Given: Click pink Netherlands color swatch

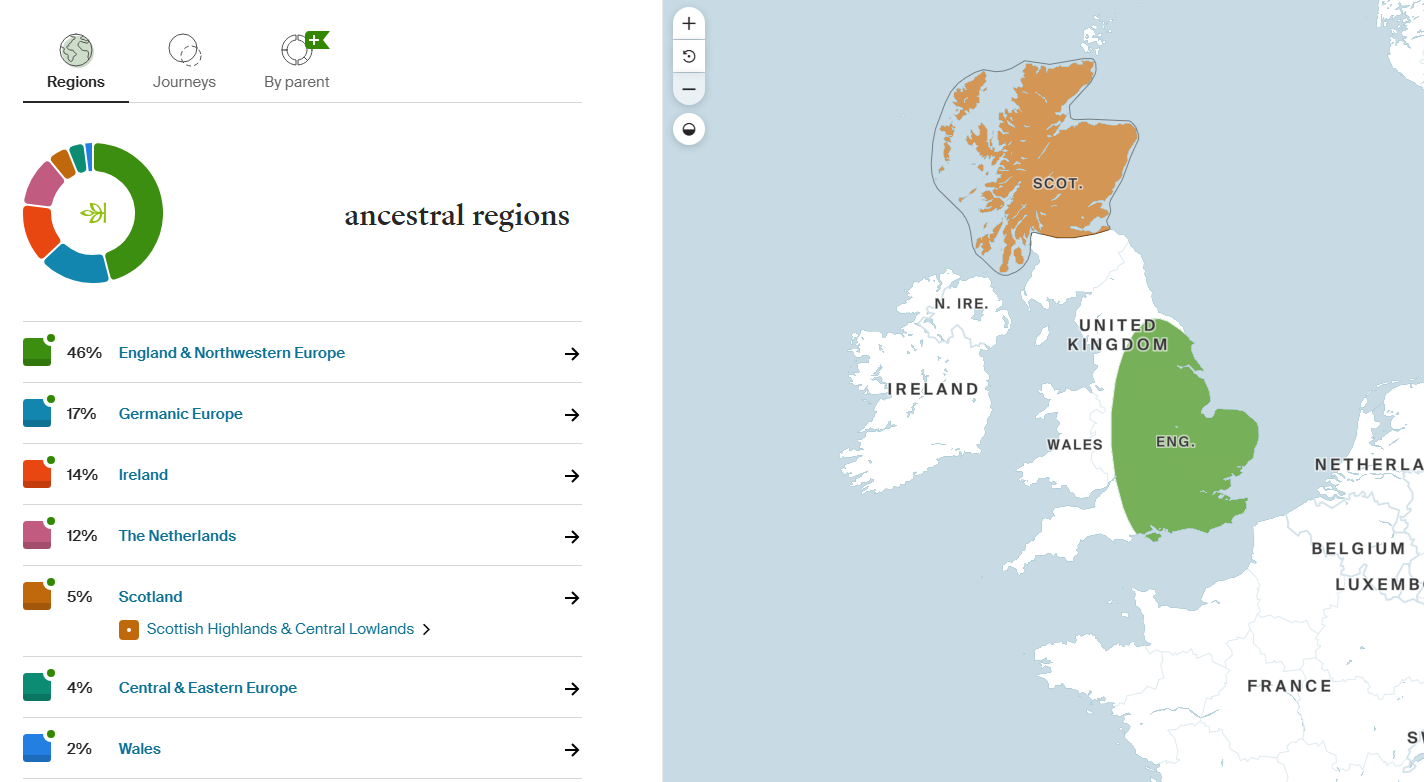Looking at the screenshot, I should click(37, 535).
